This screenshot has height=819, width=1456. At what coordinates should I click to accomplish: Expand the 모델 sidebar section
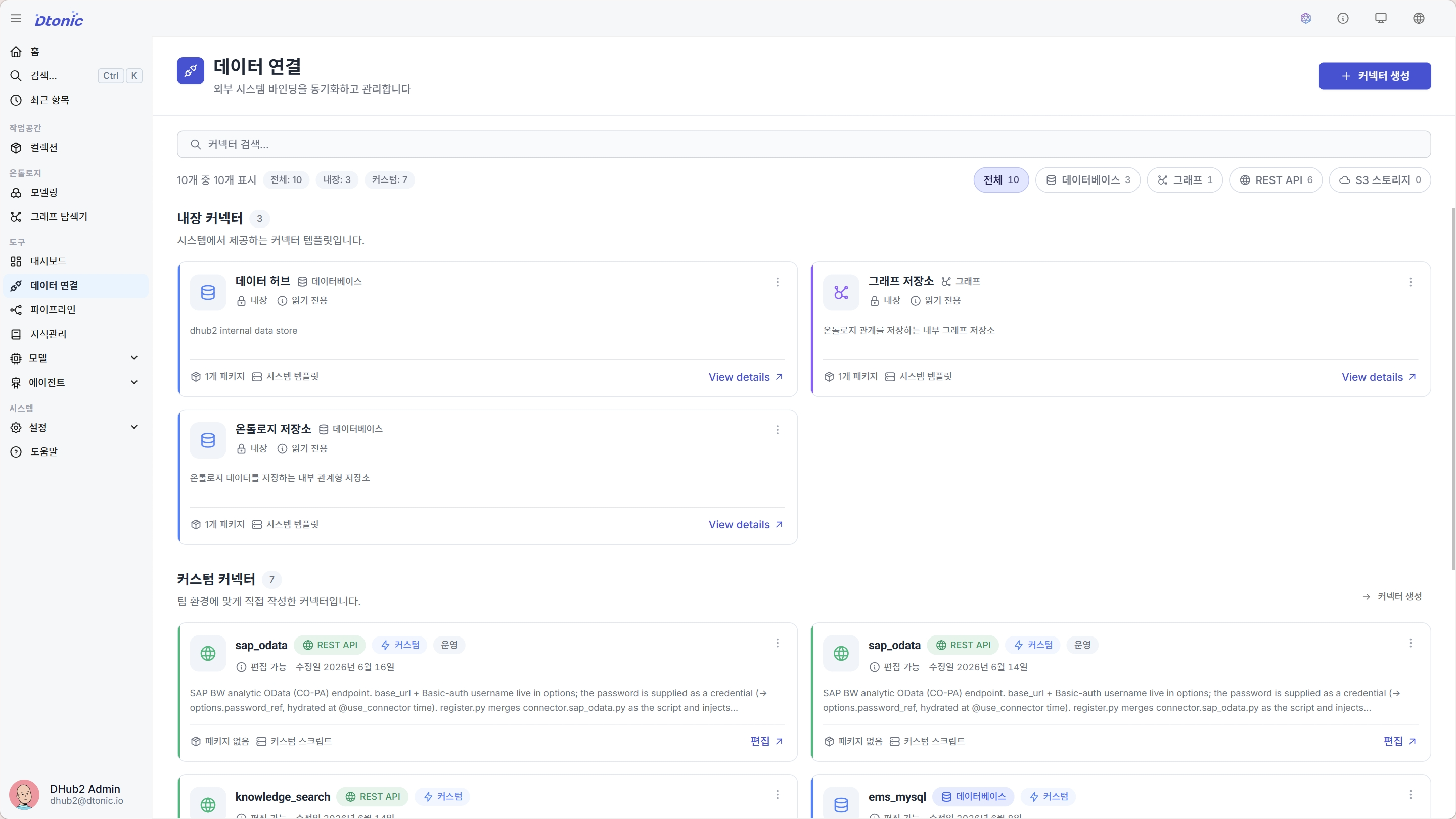click(x=76, y=358)
